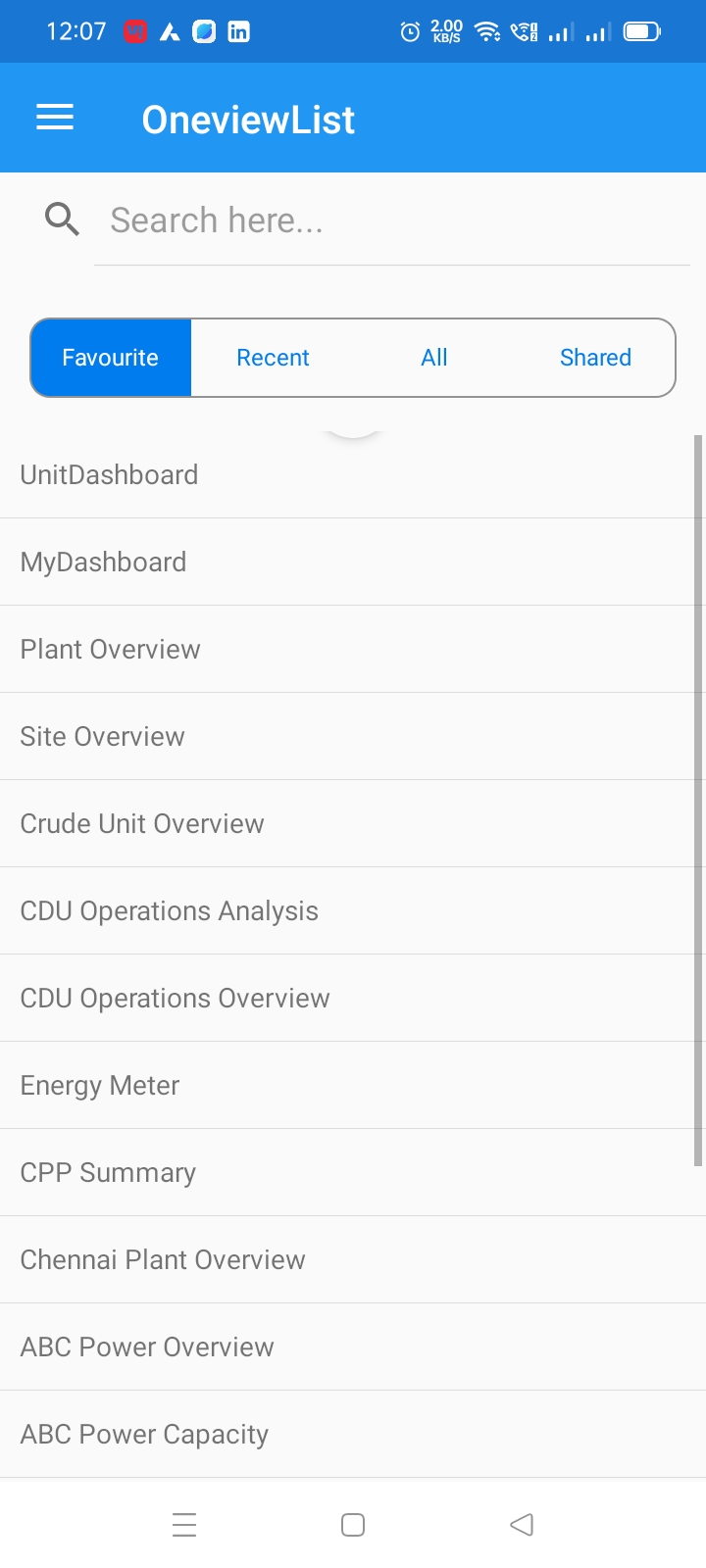
Task: Switch to the All tab
Action: 434,358
